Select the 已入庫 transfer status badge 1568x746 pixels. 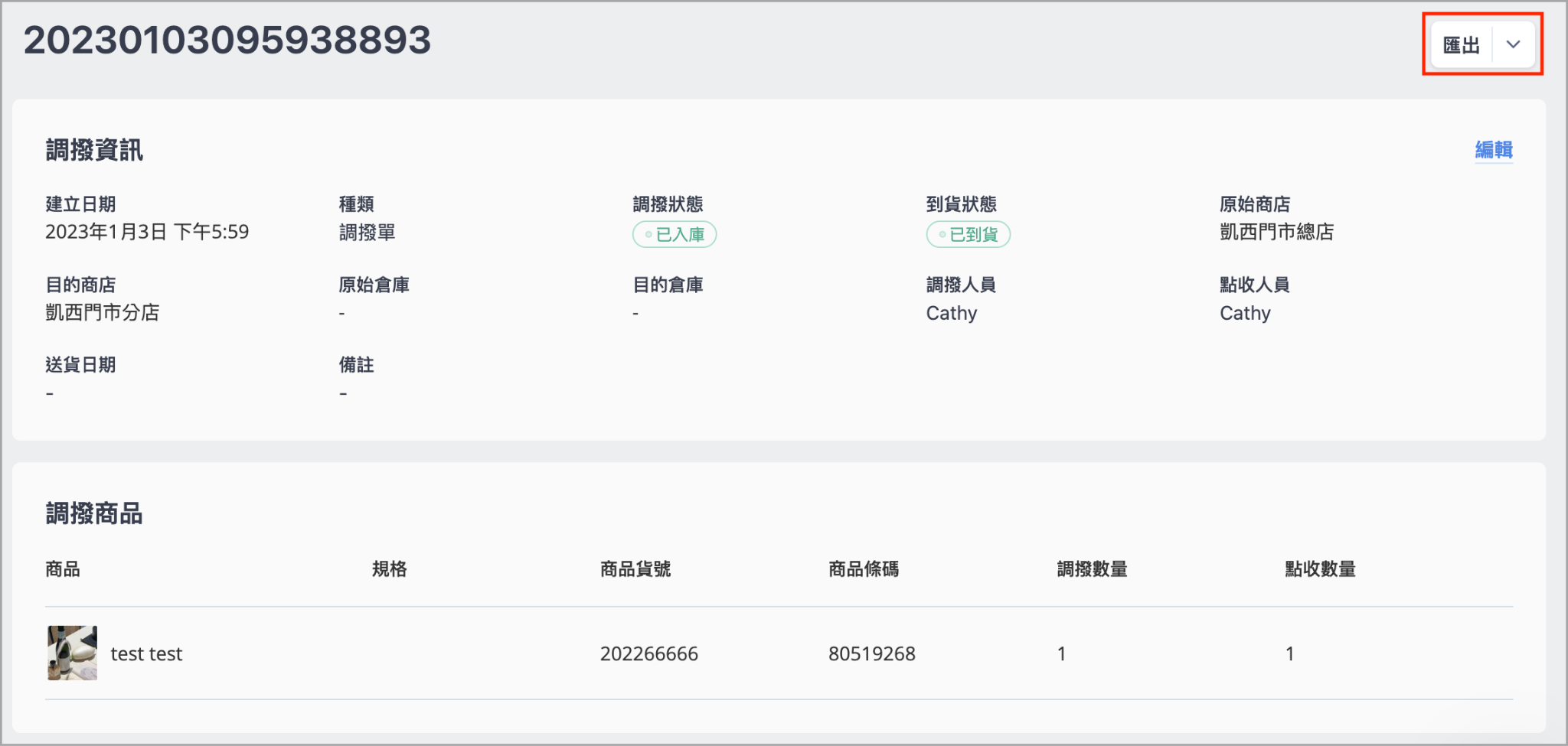[675, 234]
